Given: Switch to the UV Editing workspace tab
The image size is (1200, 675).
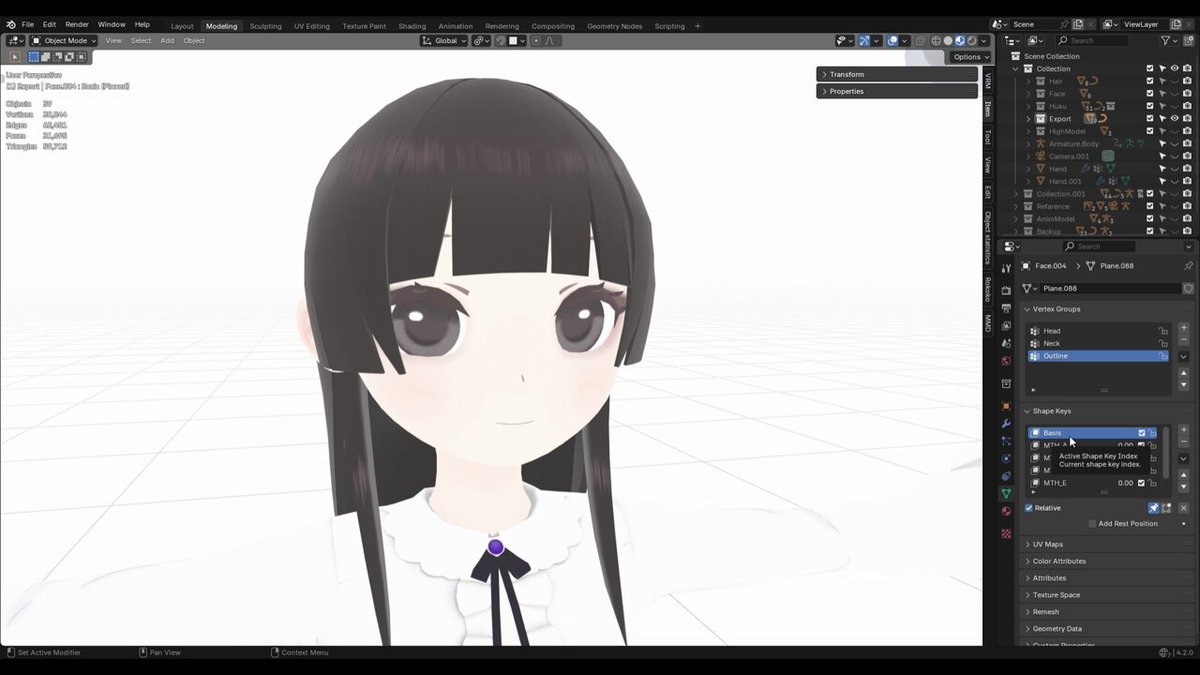Looking at the screenshot, I should [x=312, y=26].
